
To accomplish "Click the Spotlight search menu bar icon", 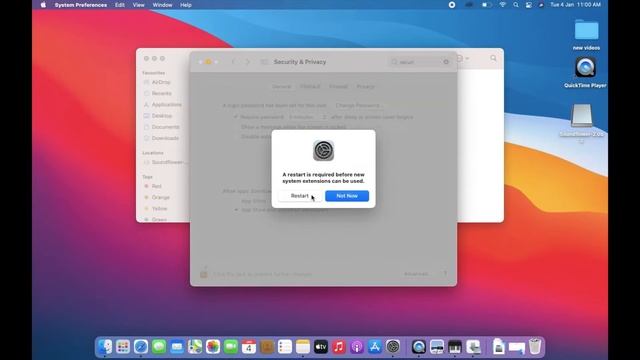I will (516, 5).
